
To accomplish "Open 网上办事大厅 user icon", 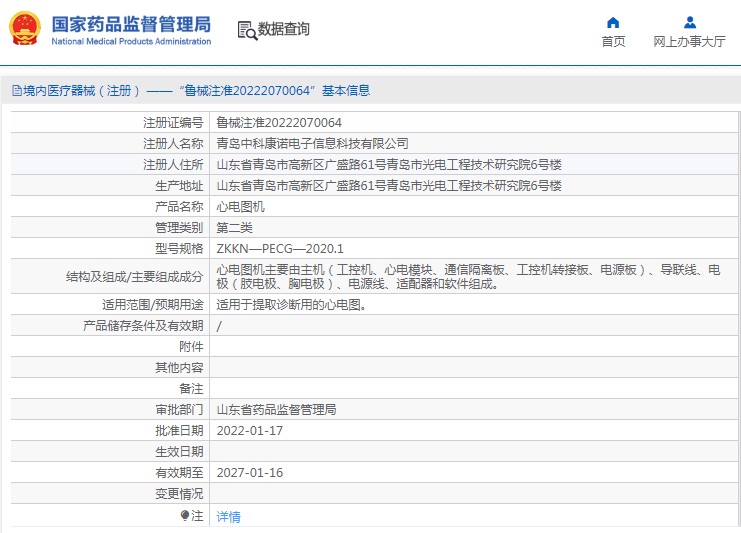I will [689, 22].
